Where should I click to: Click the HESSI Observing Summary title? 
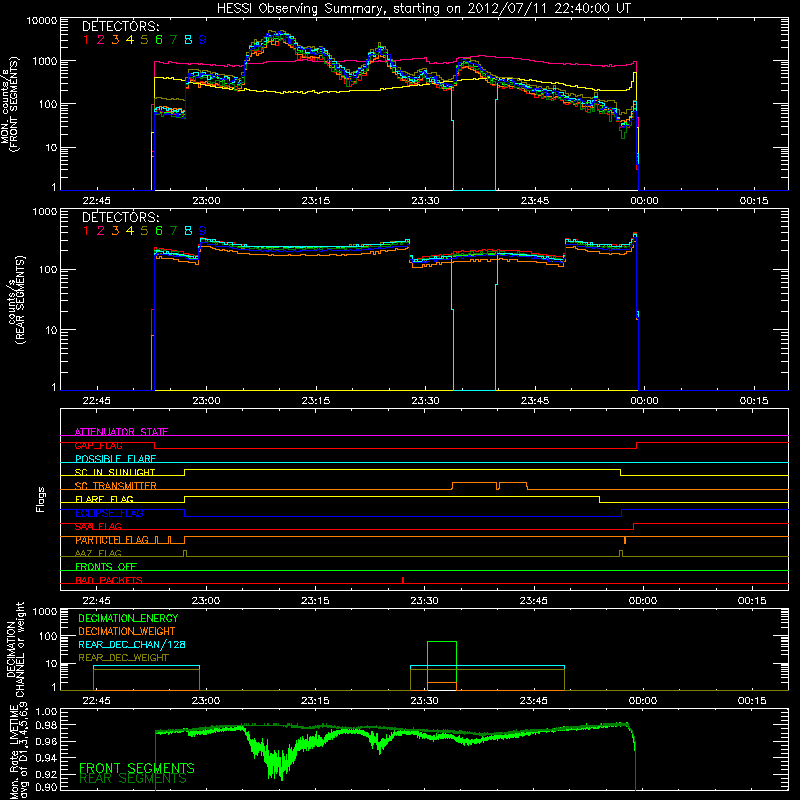pyautogui.click(x=423, y=8)
